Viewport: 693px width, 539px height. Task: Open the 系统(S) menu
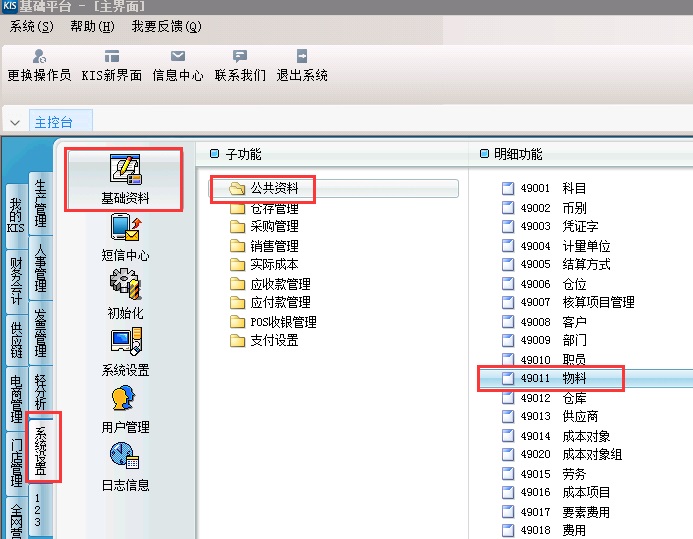(x=32, y=27)
